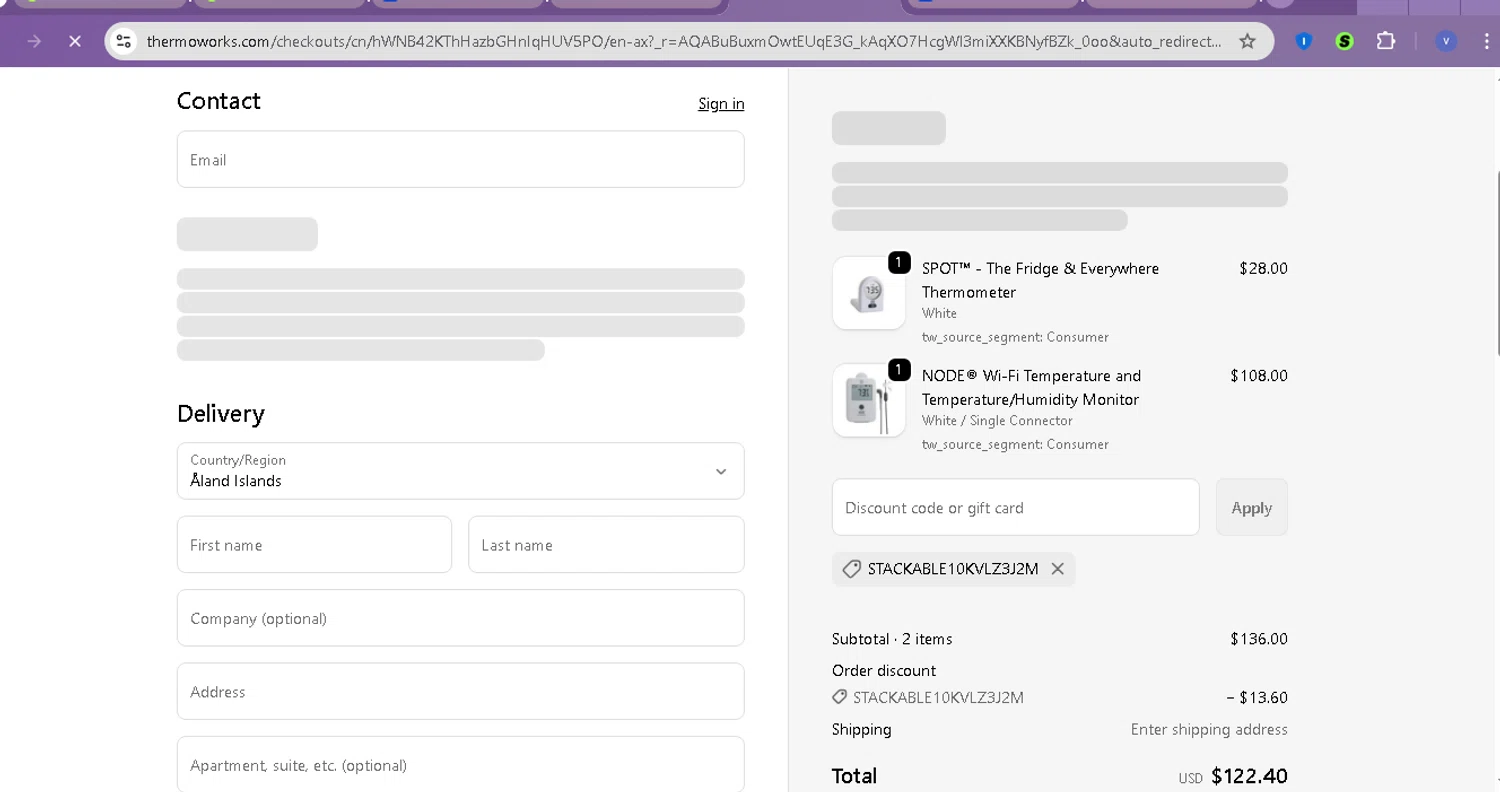Focus the Company (optional) field

[460, 618]
